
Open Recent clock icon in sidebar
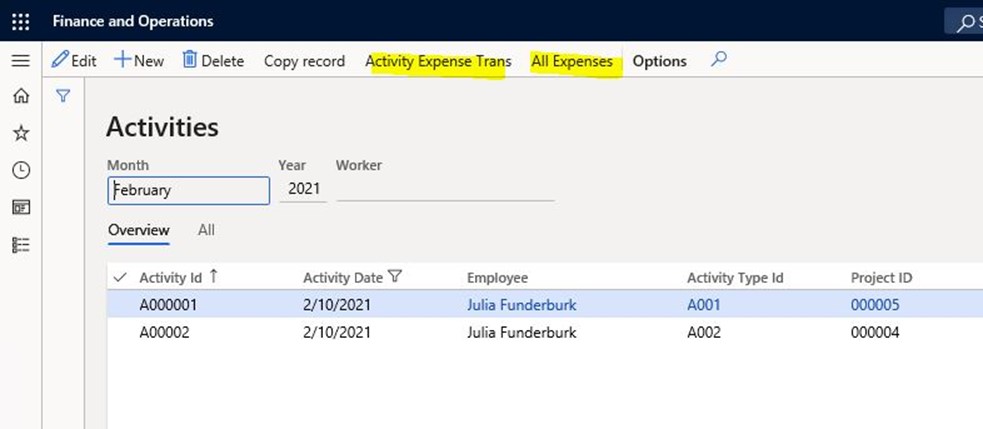click(21, 170)
